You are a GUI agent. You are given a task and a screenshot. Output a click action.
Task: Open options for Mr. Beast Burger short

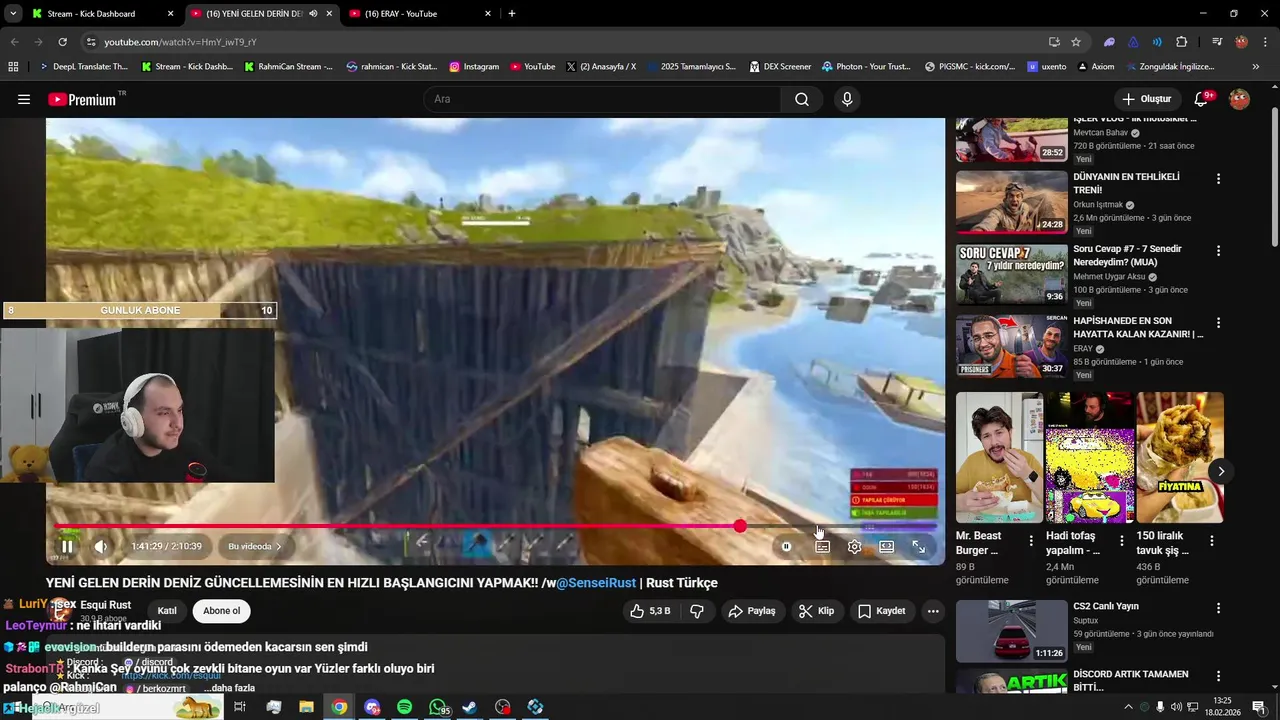1031,540
